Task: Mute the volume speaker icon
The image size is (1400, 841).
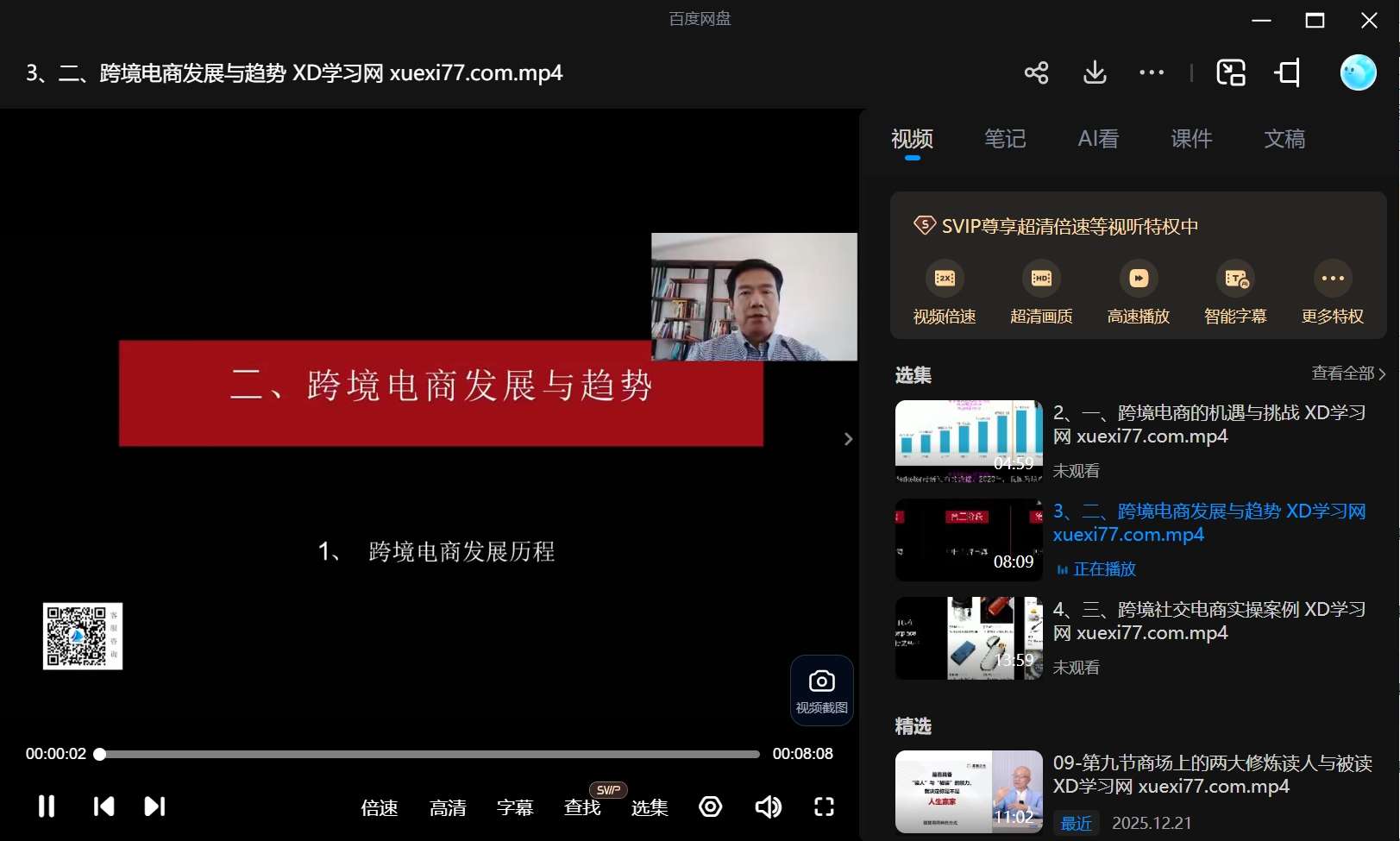Action: point(768,806)
